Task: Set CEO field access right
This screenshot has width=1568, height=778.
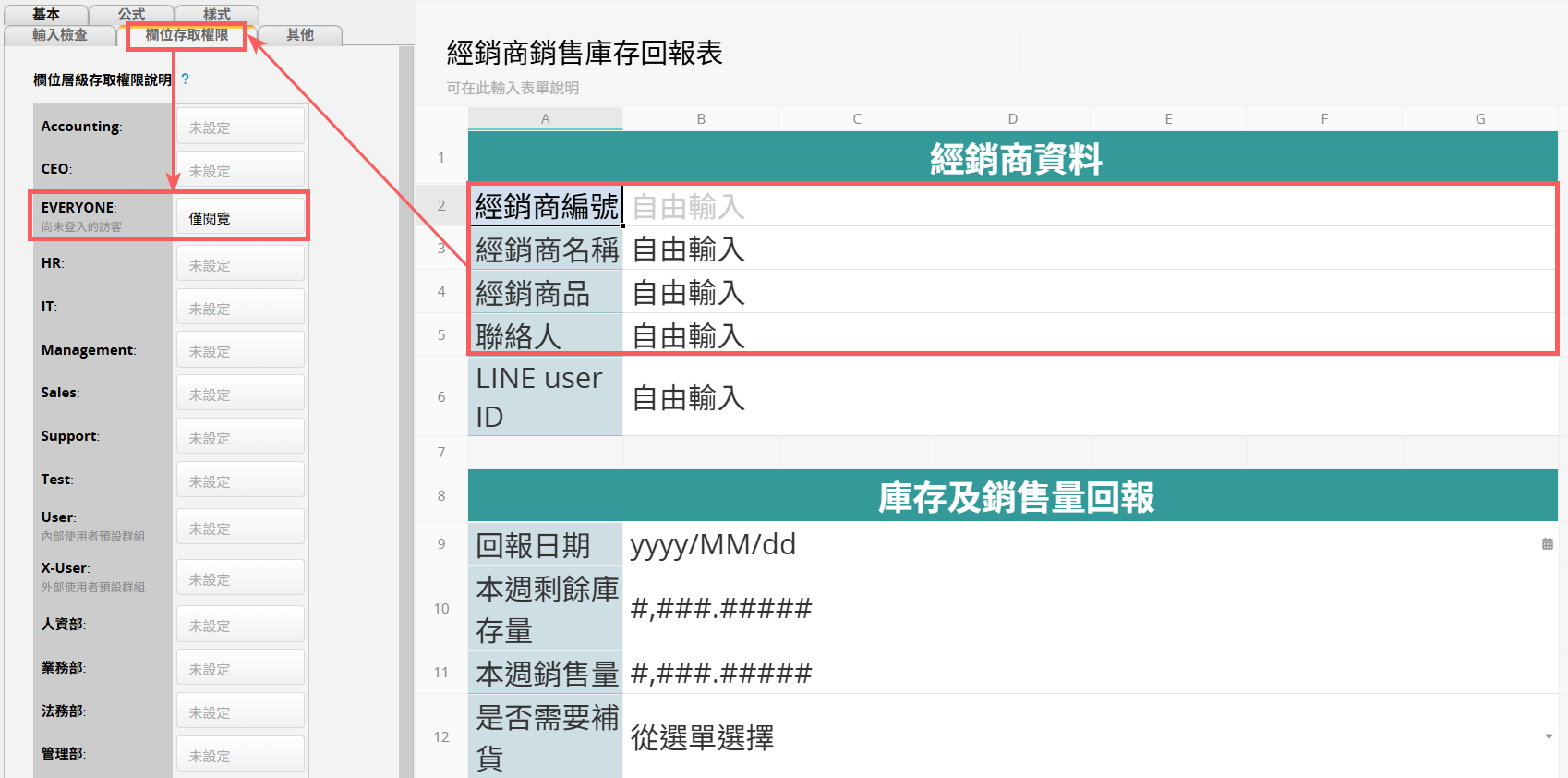Action: [x=240, y=171]
